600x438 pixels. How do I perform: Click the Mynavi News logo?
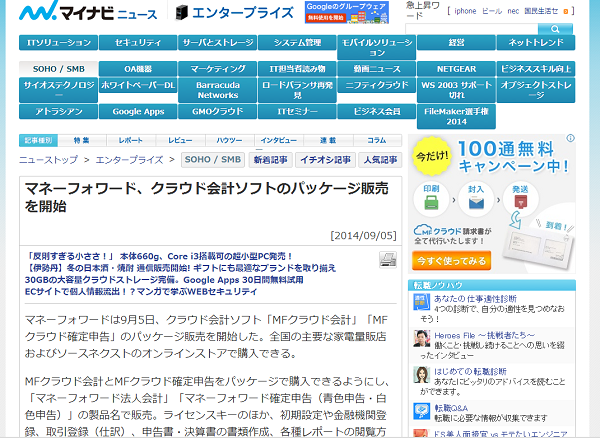pyautogui.click(x=88, y=11)
